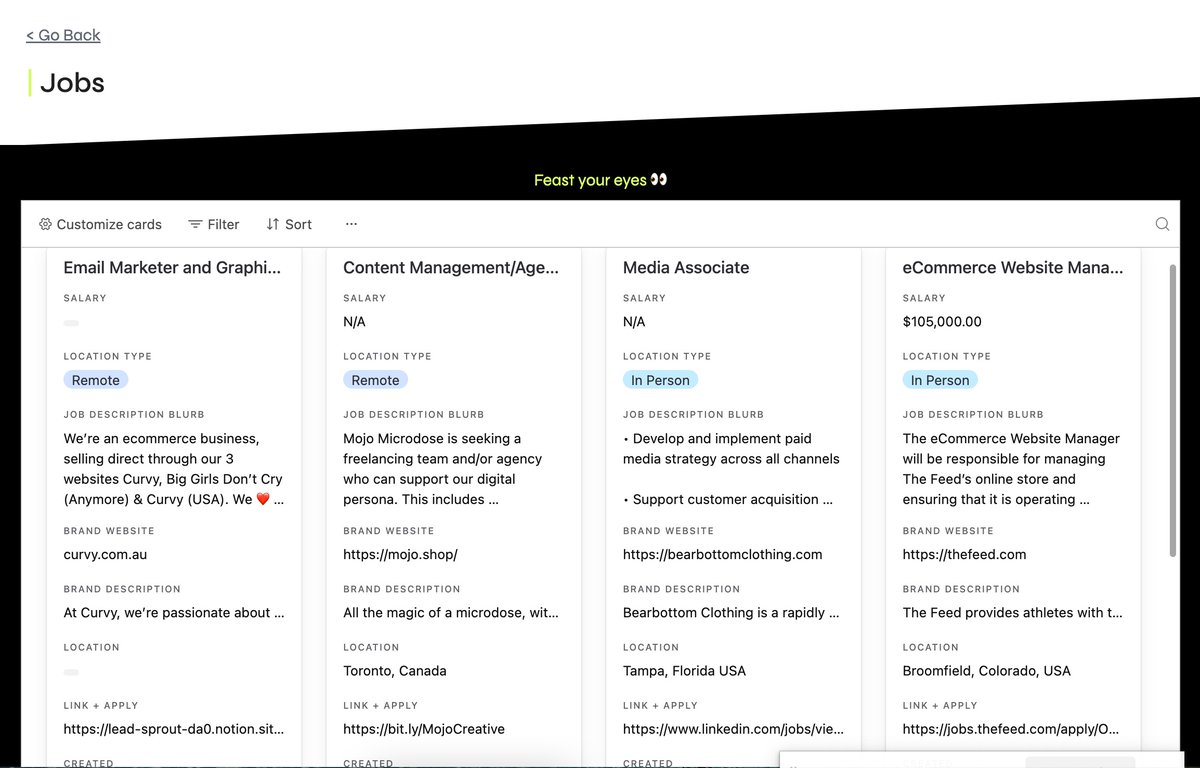Open the lead-sprout notion apply link
The height and width of the screenshot is (768, 1200).
[x=173, y=729]
